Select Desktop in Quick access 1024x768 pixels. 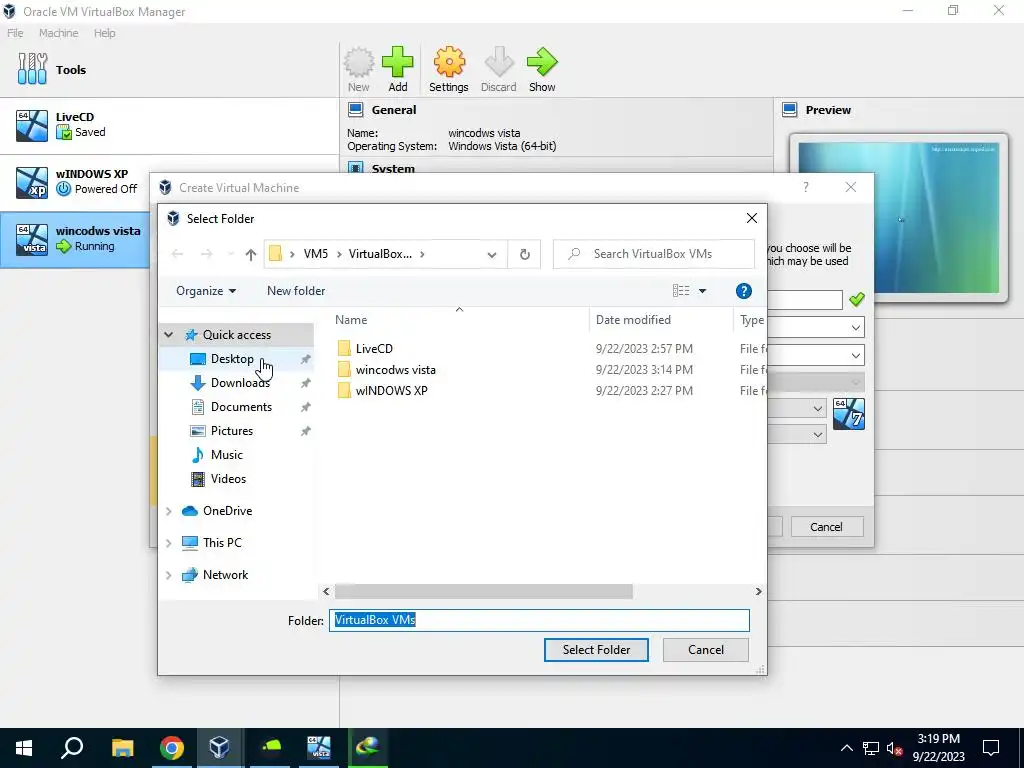(x=232, y=359)
